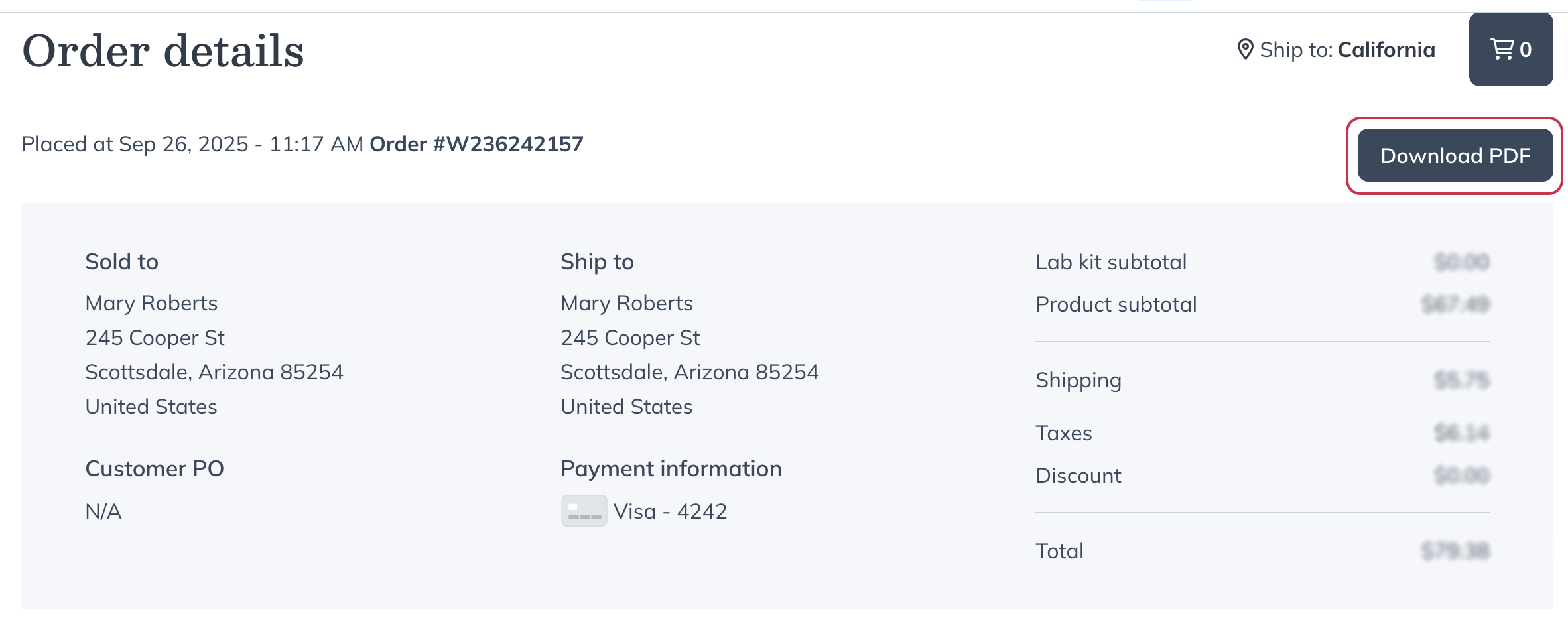Click the Product subtotal label
1568x634 pixels.
pos(1116,304)
